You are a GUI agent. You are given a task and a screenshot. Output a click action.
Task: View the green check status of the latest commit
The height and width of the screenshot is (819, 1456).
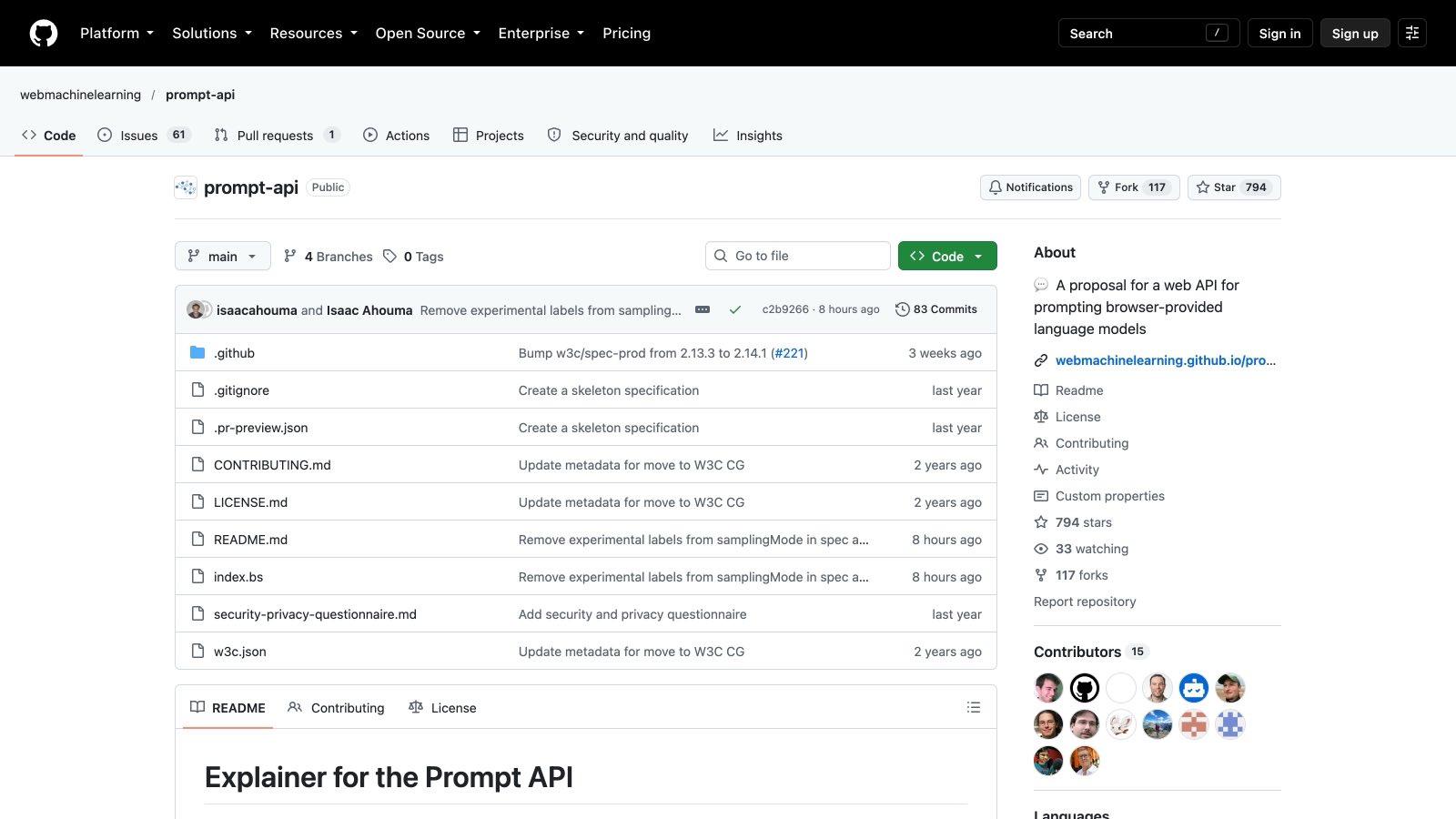click(x=735, y=309)
